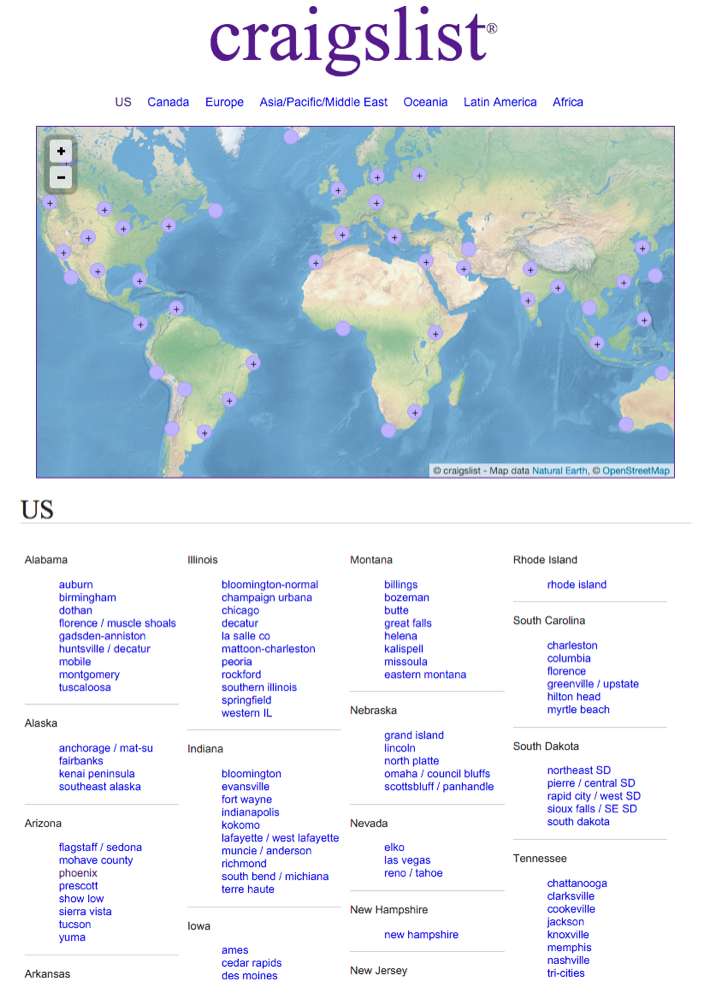Go to lafayette / west lafayette
The width and height of the screenshot is (728, 982).
click(279, 838)
